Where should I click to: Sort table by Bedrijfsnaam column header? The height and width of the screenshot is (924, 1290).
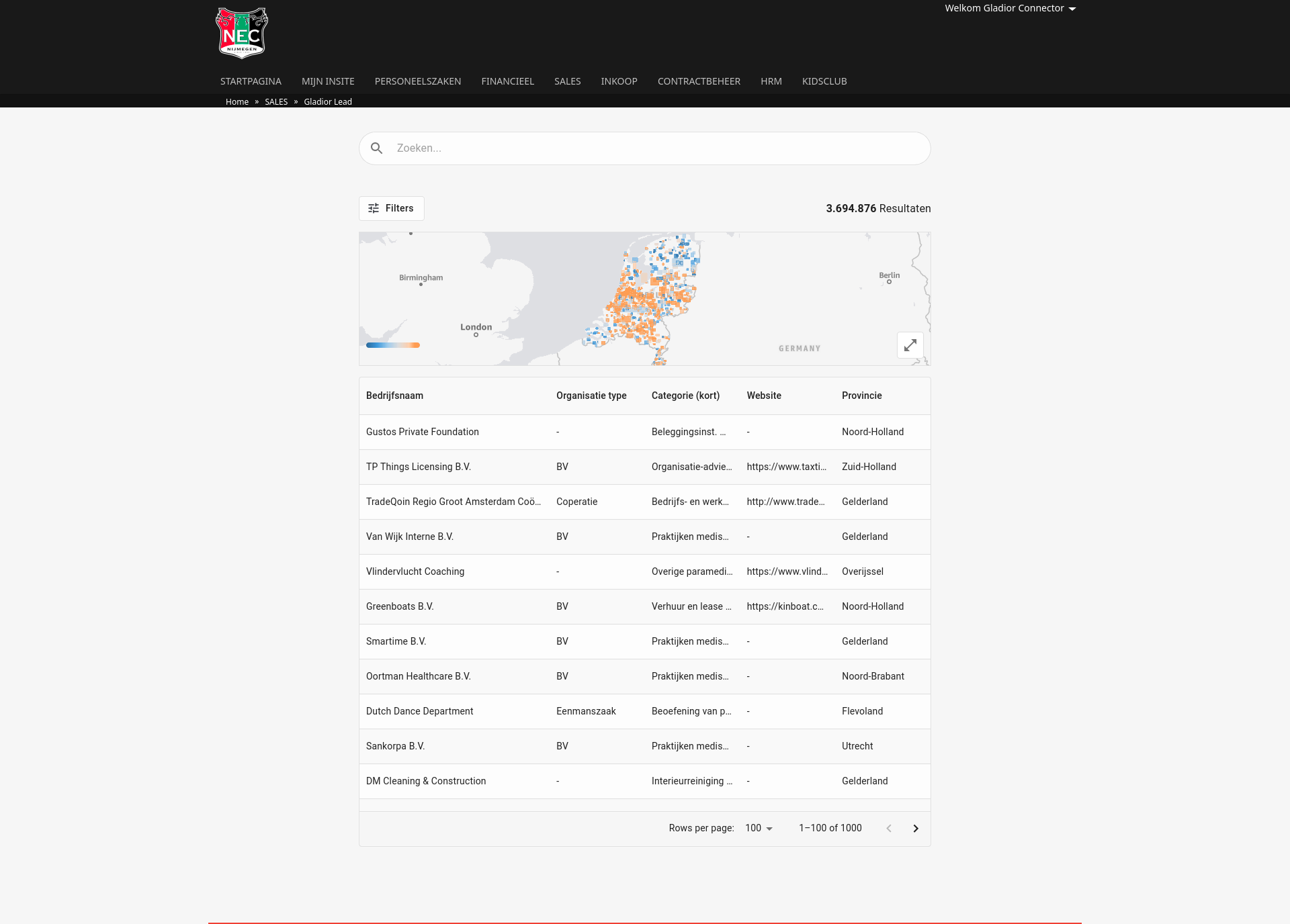point(394,396)
